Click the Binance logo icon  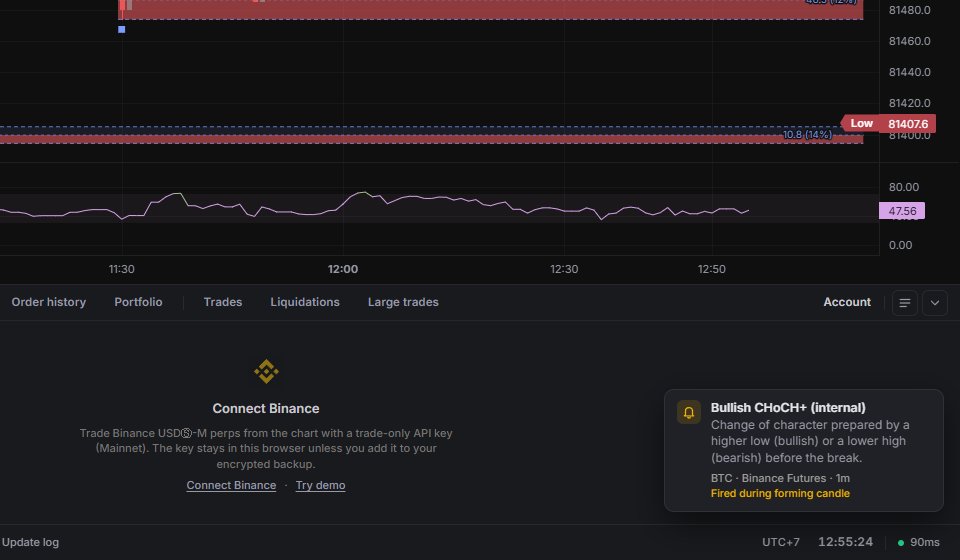(x=266, y=371)
